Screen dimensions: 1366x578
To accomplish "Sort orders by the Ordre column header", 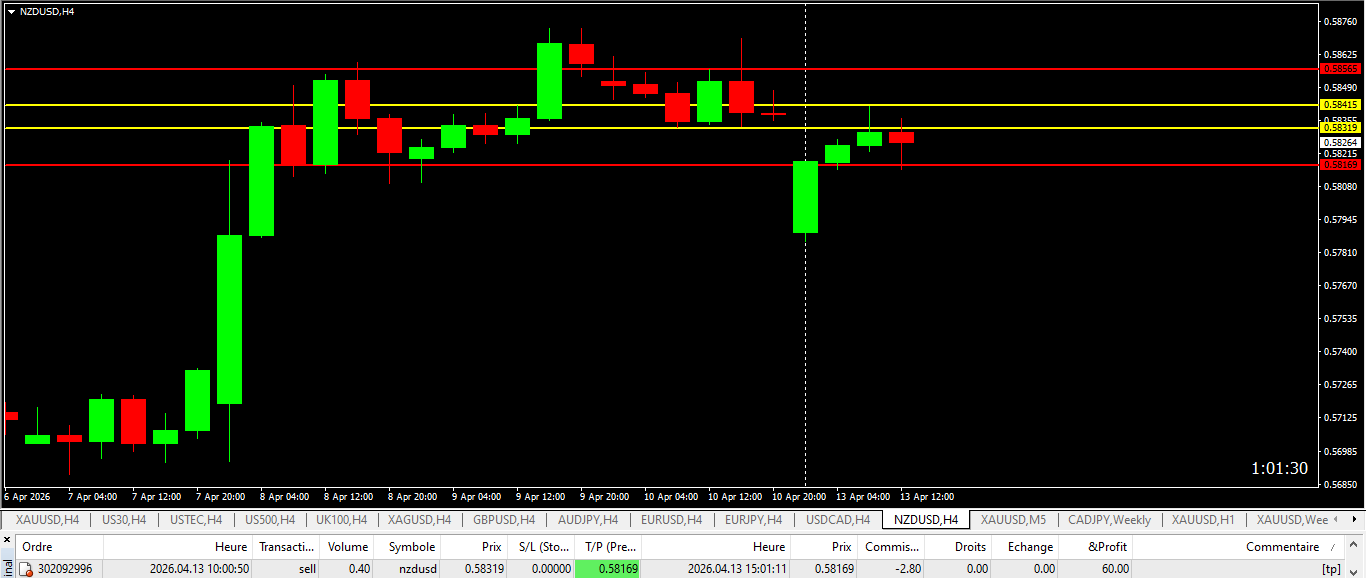I will (x=59, y=547).
